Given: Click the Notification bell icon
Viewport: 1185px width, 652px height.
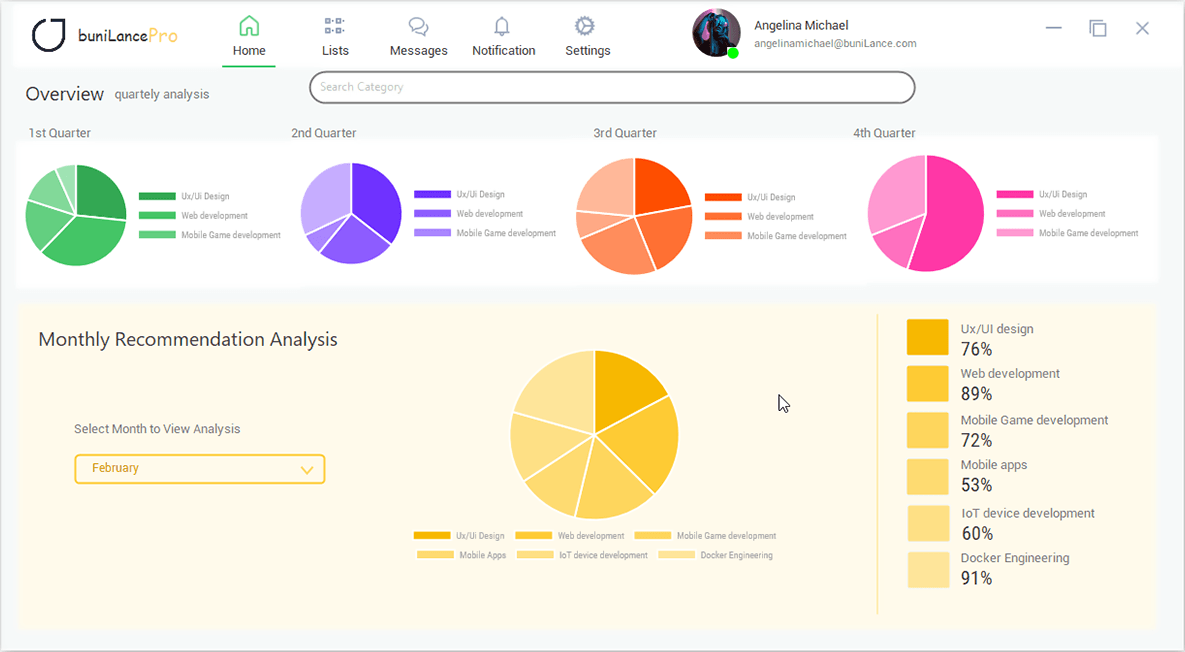Looking at the screenshot, I should click(503, 25).
